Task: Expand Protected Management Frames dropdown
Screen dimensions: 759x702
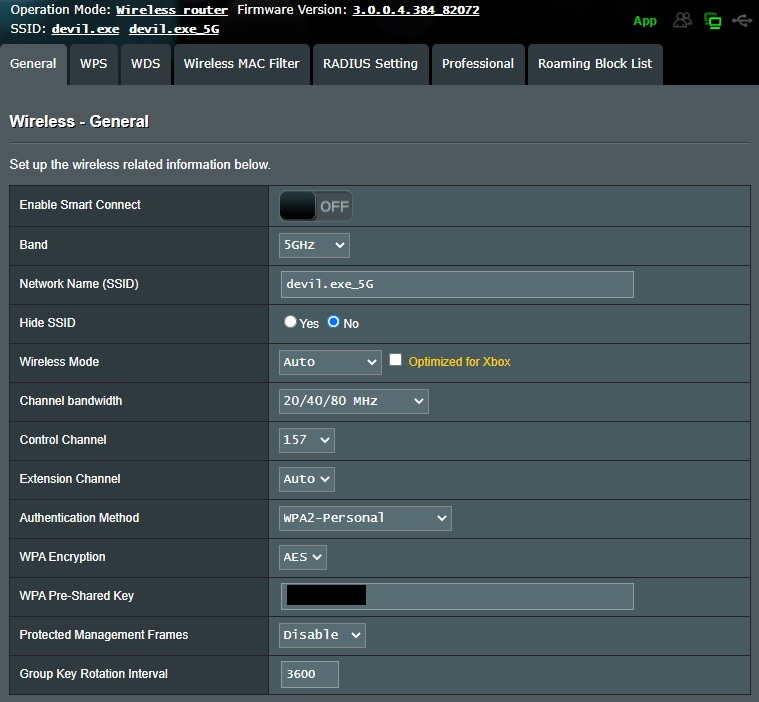Action: pyautogui.click(x=322, y=635)
